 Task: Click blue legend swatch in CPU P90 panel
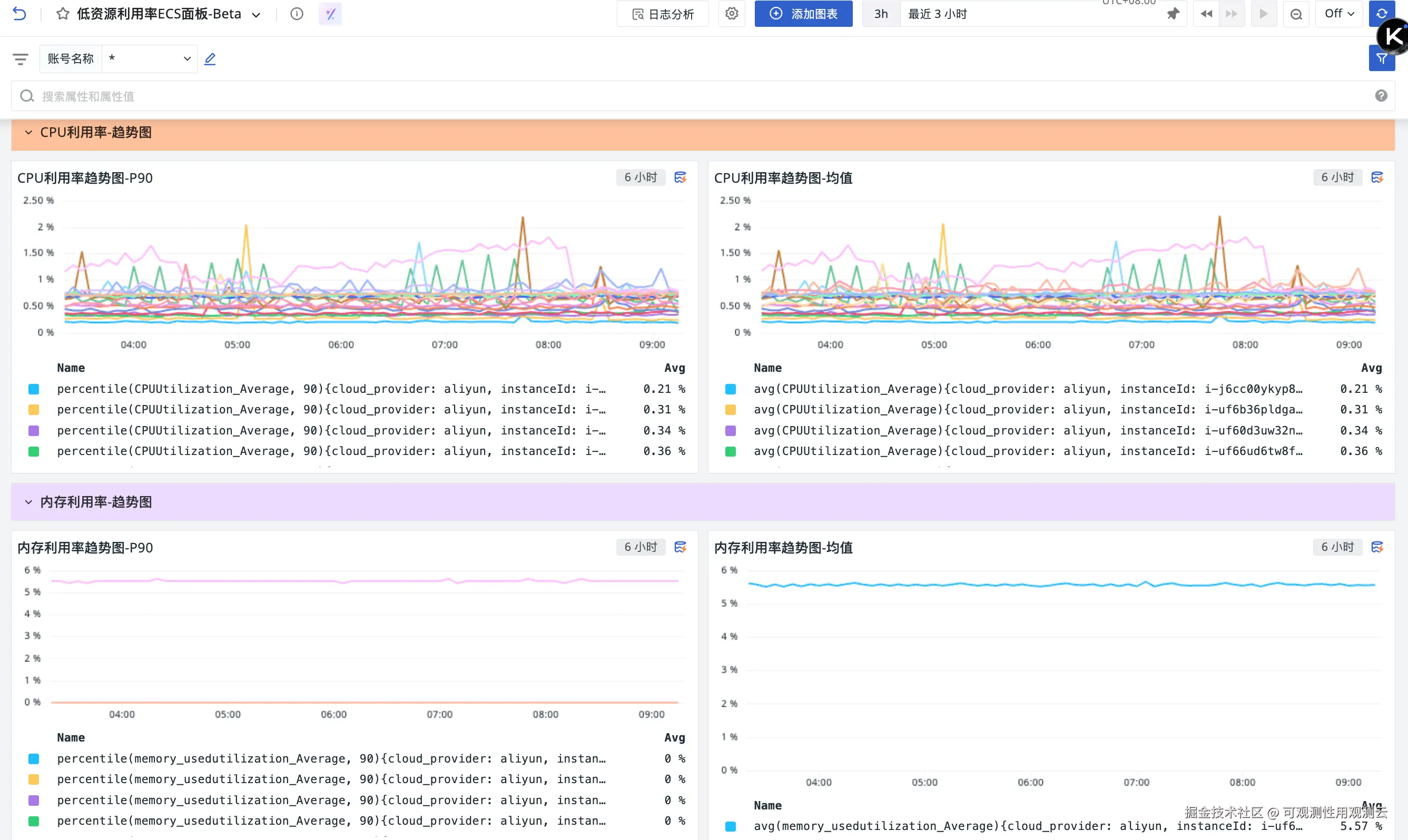[x=34, y=389]
